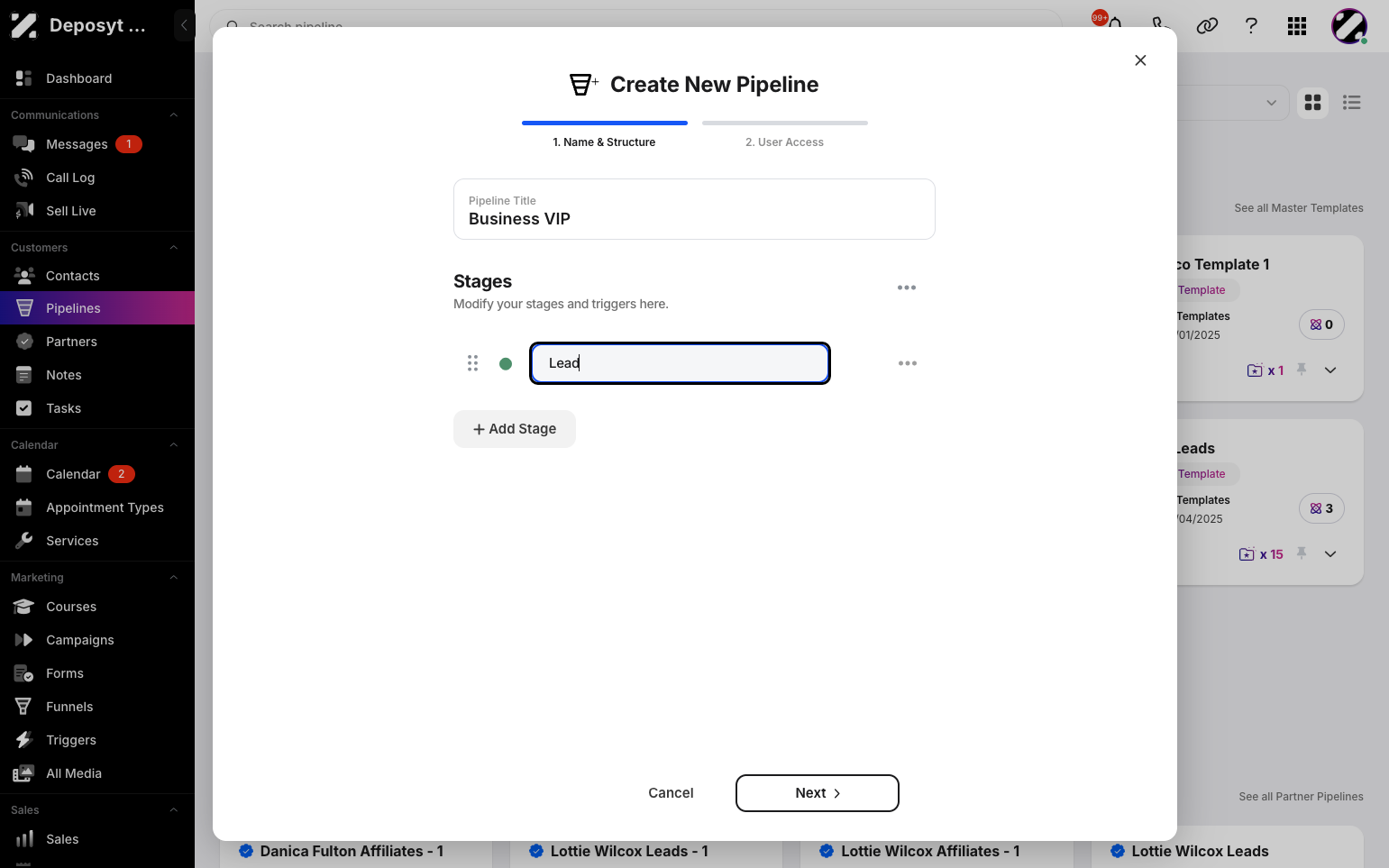Open the Calendar sidebar item
Viewport: 1389px width, 868px height.
pyautogui.click(x=97, y=474)
